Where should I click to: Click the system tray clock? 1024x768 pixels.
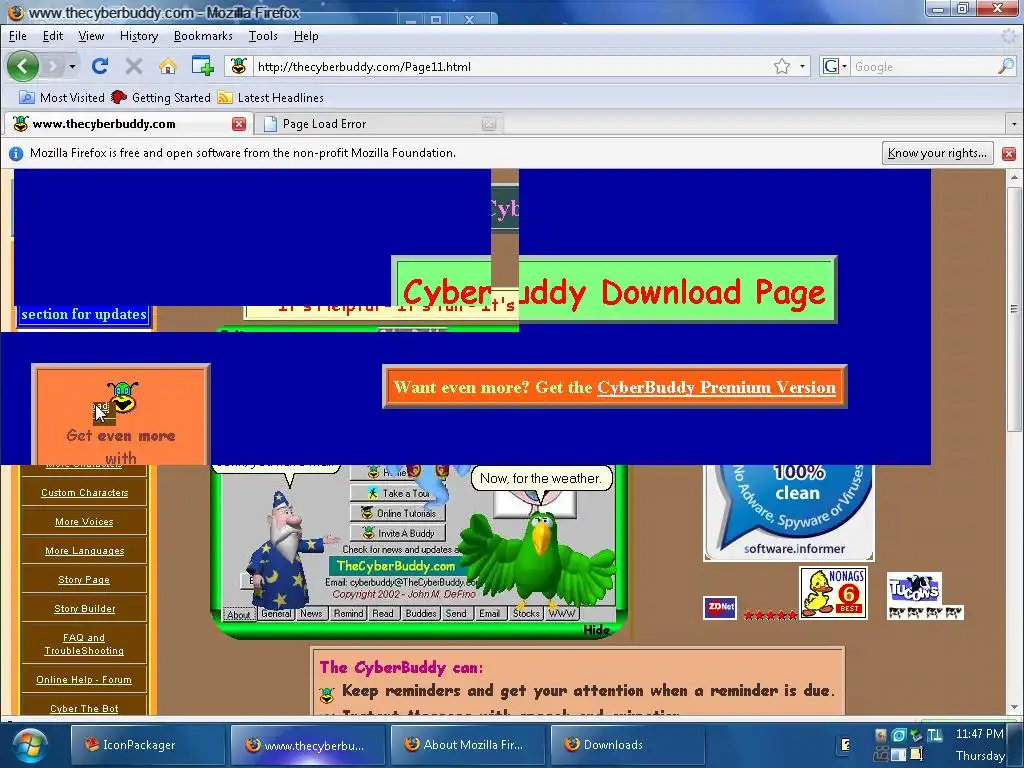[x=979, y=744]
